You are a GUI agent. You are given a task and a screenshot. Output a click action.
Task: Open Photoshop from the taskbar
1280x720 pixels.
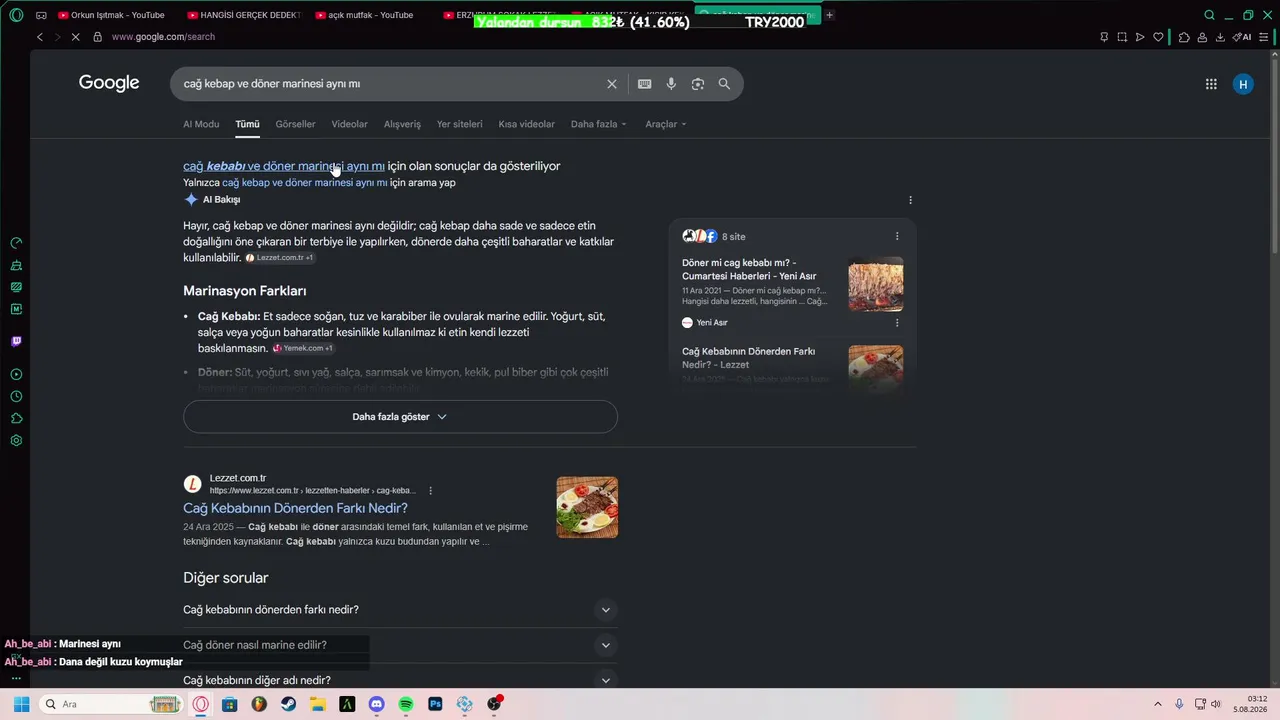point(435,704)
